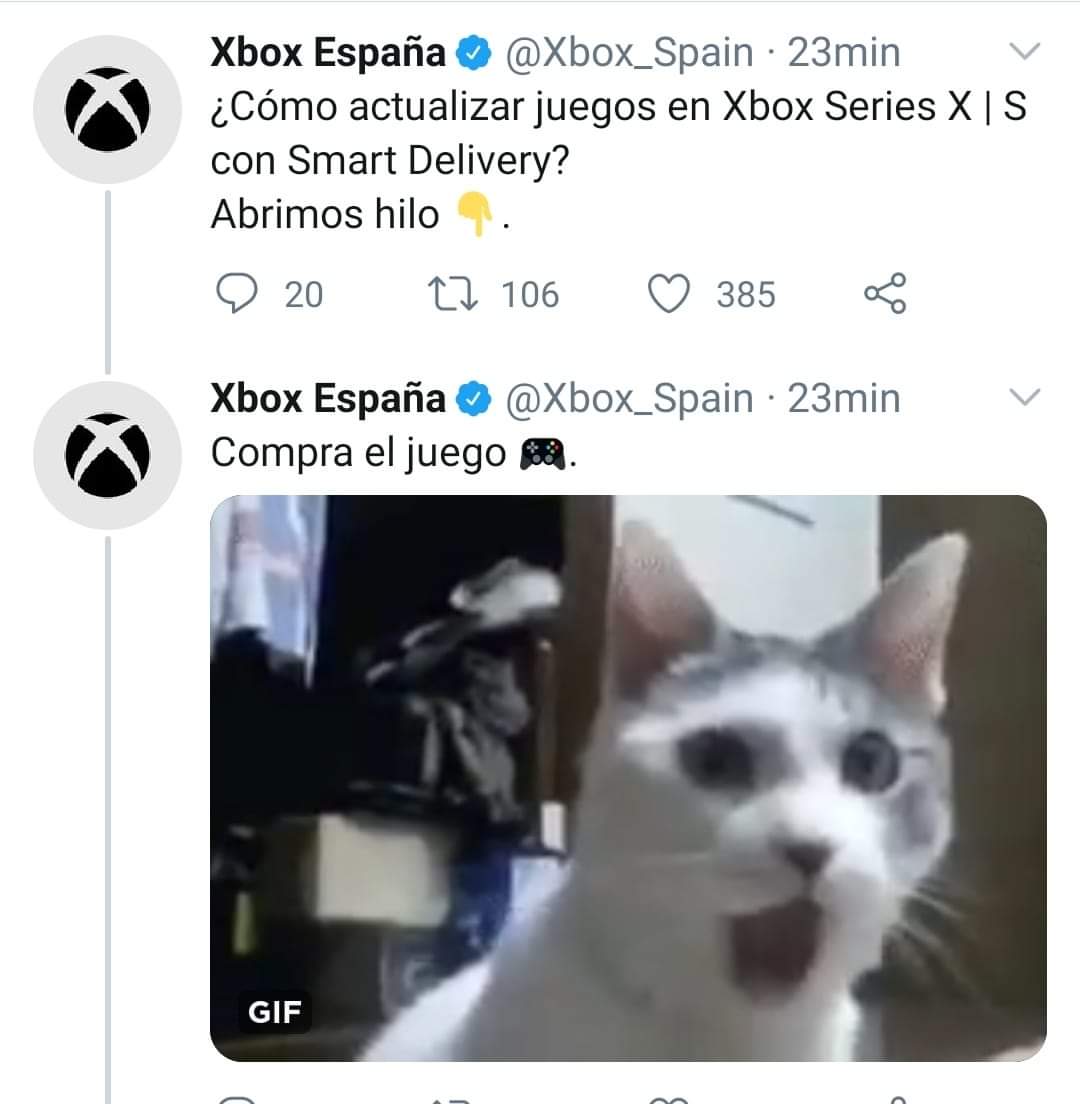
Task: Open the @Xbox_Spain handle in first tweet
Action: [x=629, y=54]
